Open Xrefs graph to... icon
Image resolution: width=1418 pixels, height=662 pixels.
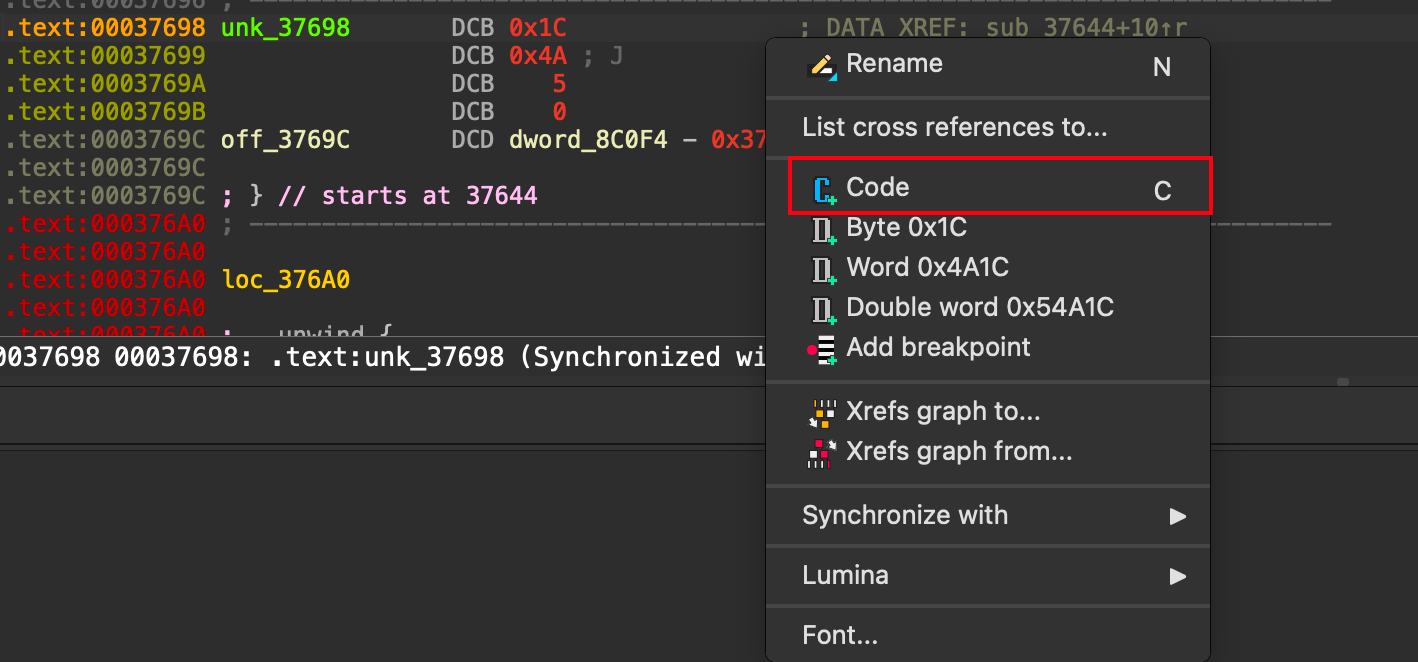(823, 412)
